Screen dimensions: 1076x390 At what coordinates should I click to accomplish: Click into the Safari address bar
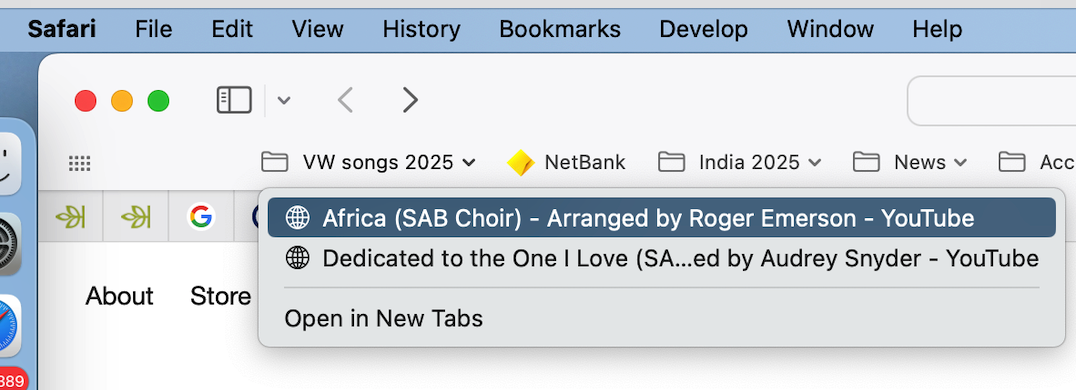point(992,101)
